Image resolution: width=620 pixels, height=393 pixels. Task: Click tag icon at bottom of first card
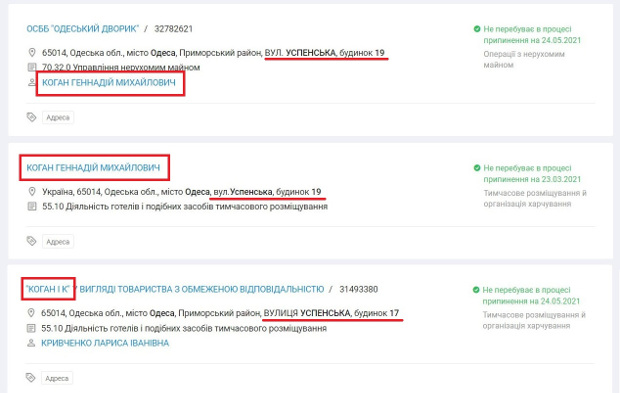pos(31,117)
